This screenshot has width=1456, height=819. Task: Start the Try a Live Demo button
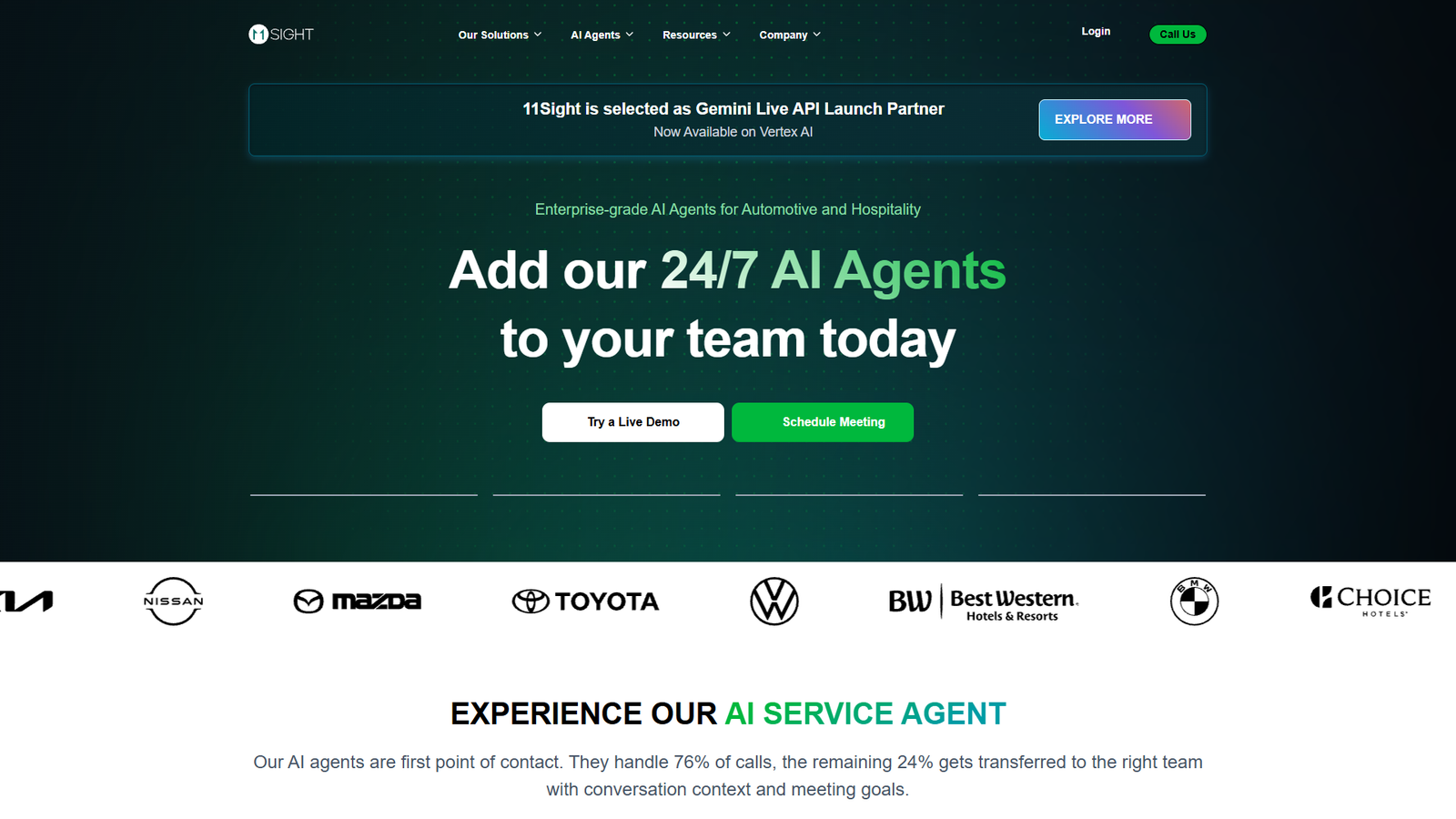pos(633,422)
